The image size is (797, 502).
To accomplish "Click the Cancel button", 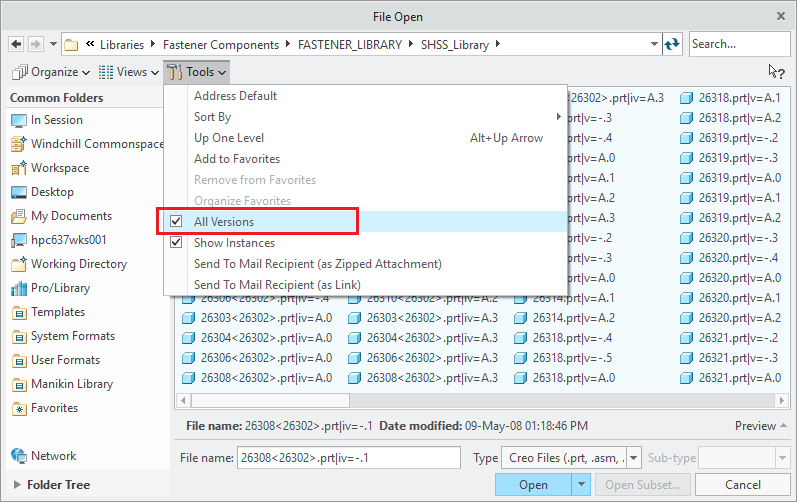I will click(743, 485).
